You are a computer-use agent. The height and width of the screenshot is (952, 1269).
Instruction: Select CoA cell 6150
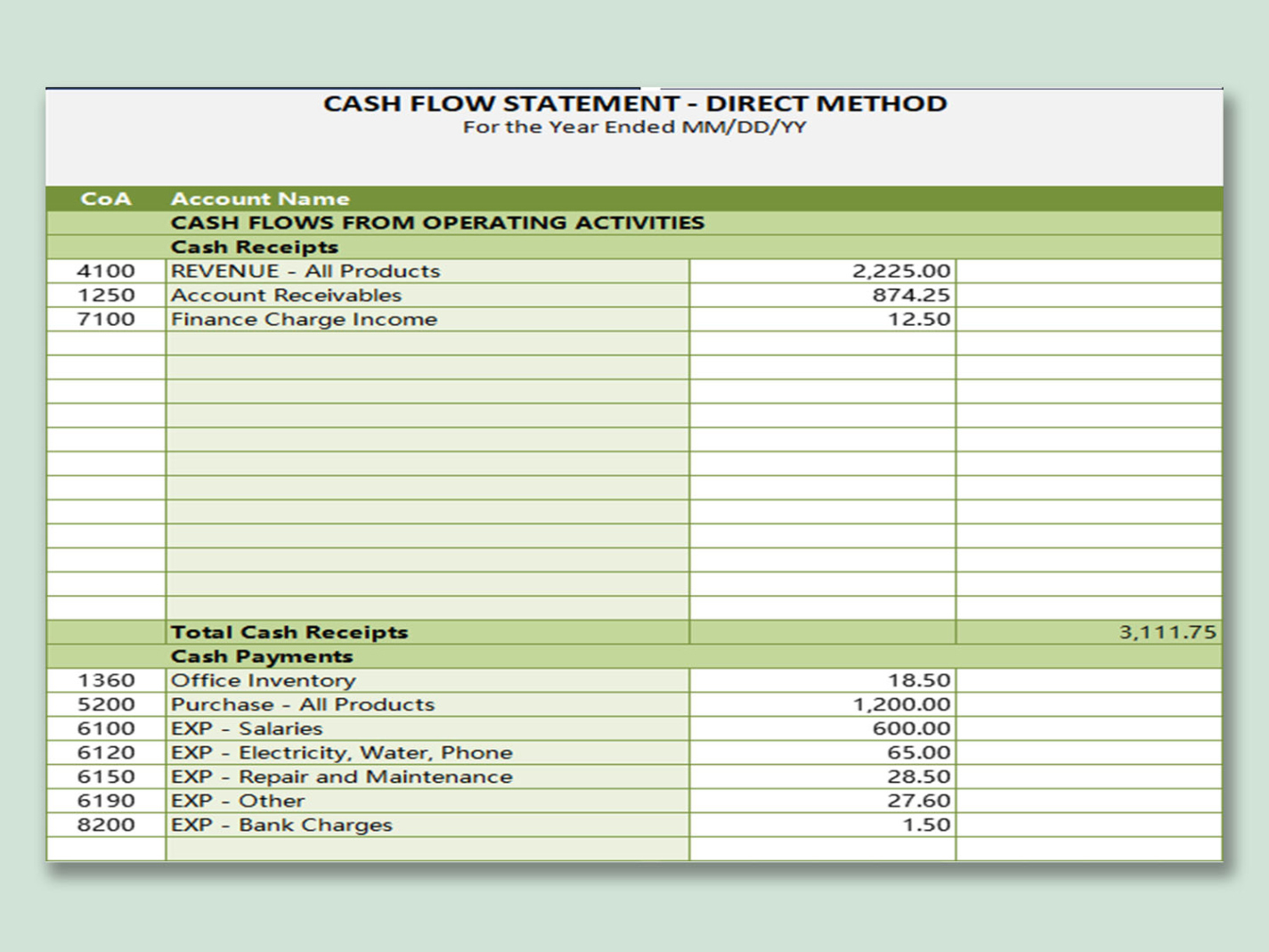[x=106, y=777]
